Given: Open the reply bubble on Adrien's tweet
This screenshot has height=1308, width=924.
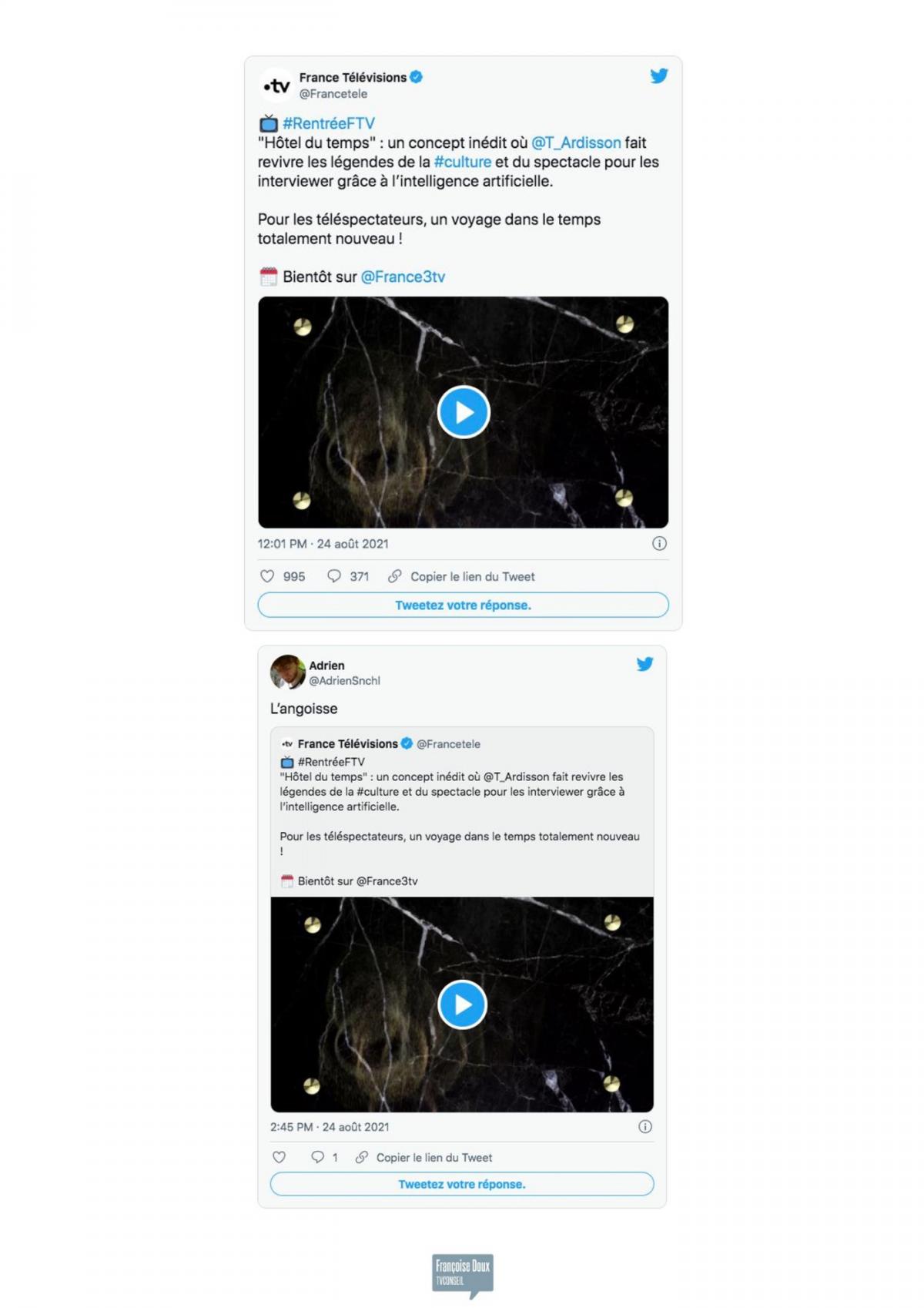Looking at the screenshot, I should coord(317,1157).
